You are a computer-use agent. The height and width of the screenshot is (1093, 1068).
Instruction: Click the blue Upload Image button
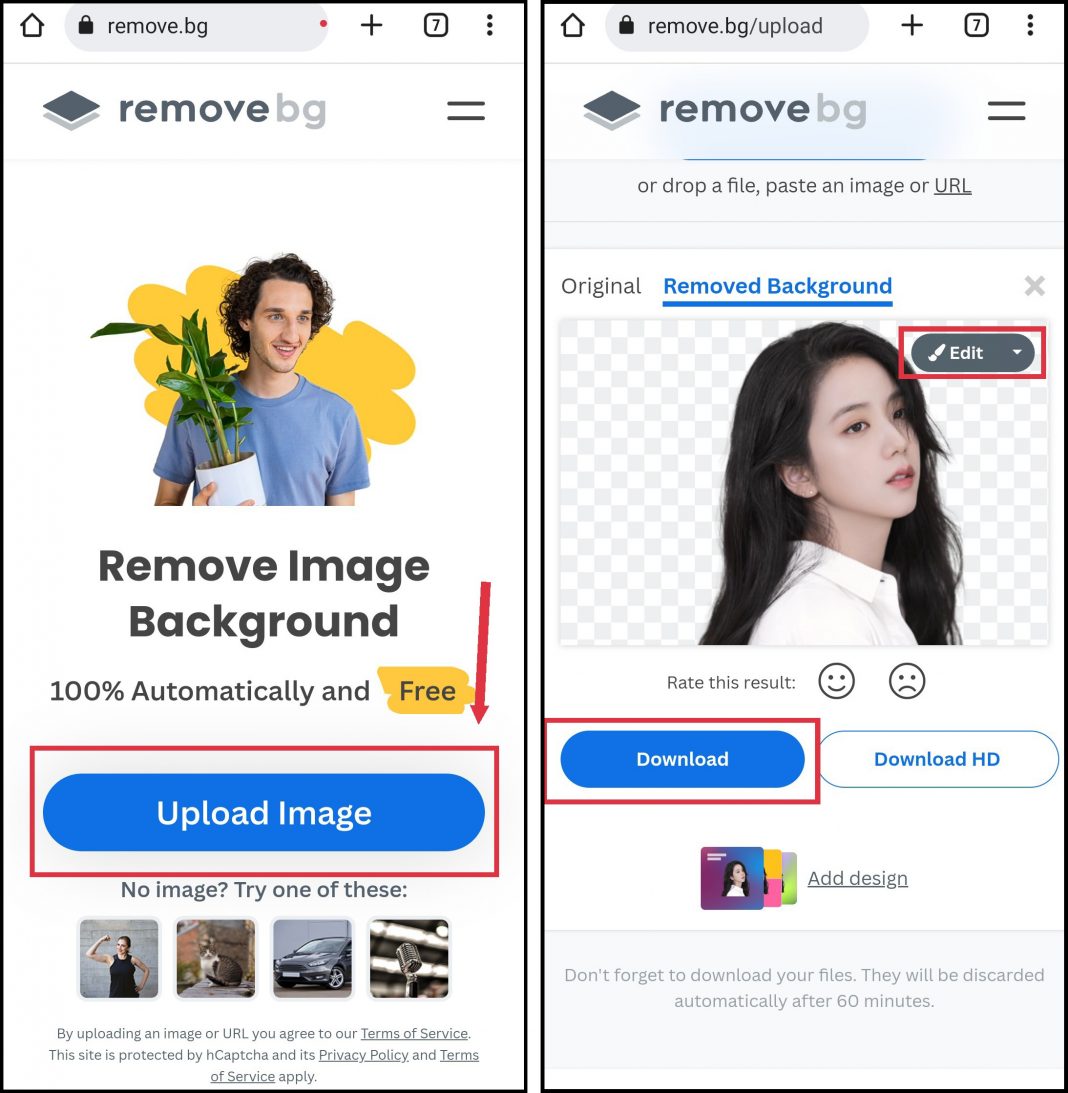(x=264, y=812)
